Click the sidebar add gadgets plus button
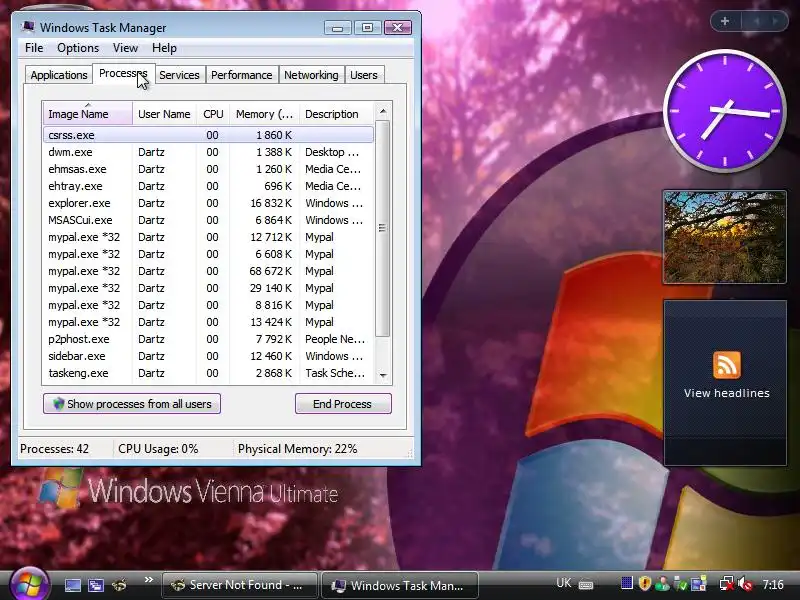 tap(725, 21)
